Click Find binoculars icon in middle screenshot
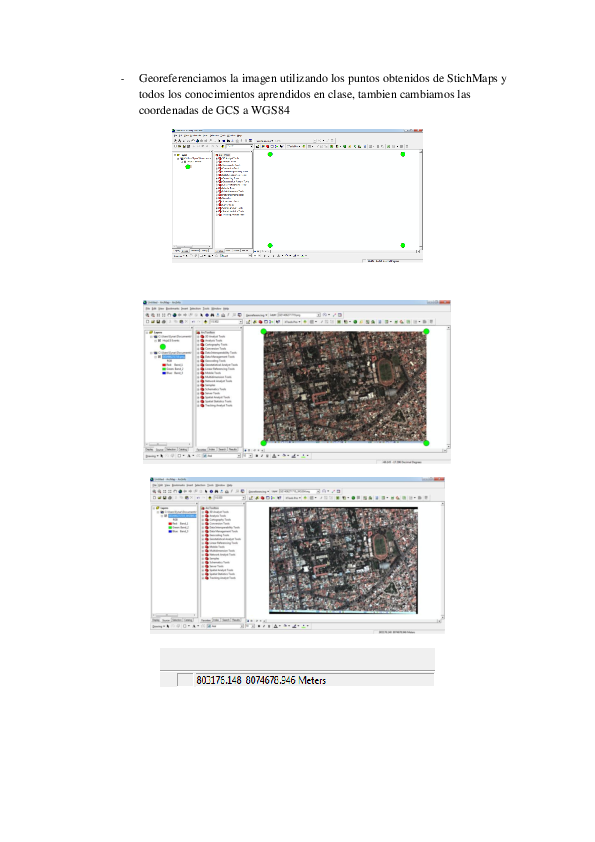Screen dimensions: 595x842 (x=212, y=315)
